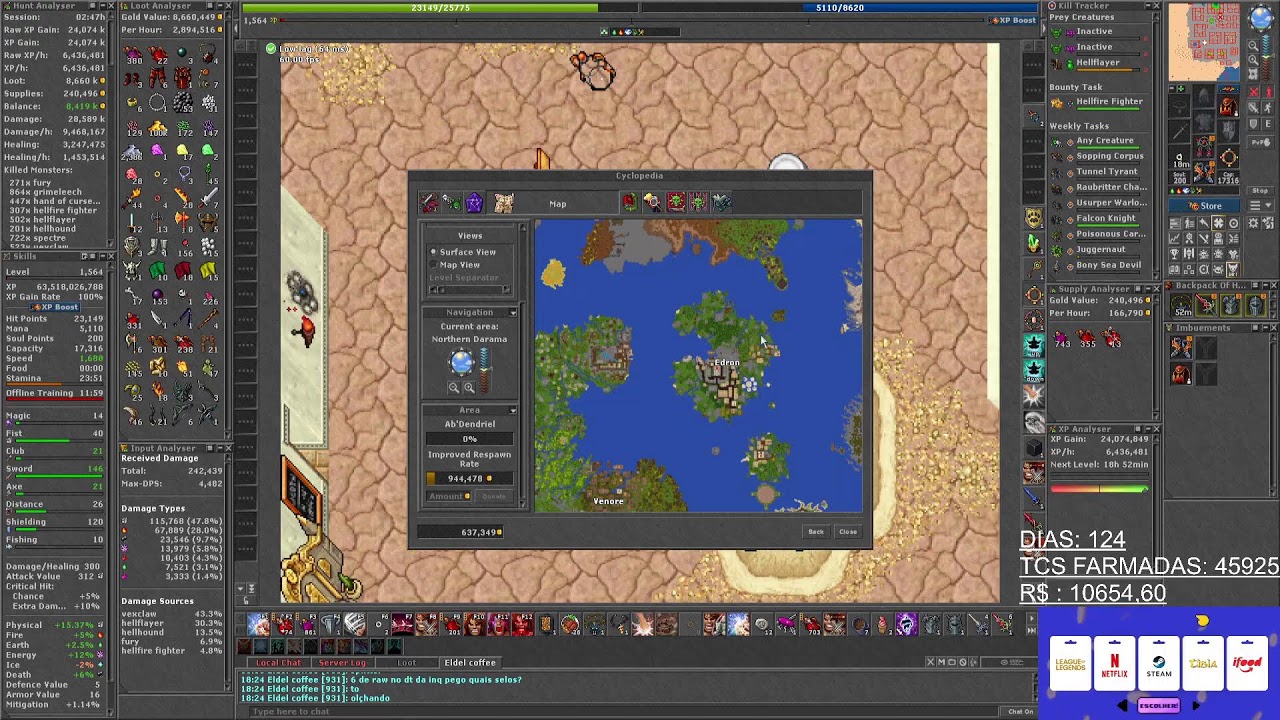The width and height of the screenshot is (1280, 720).
Task: Open the backpack inventory slot
Action: point(1229,105)
